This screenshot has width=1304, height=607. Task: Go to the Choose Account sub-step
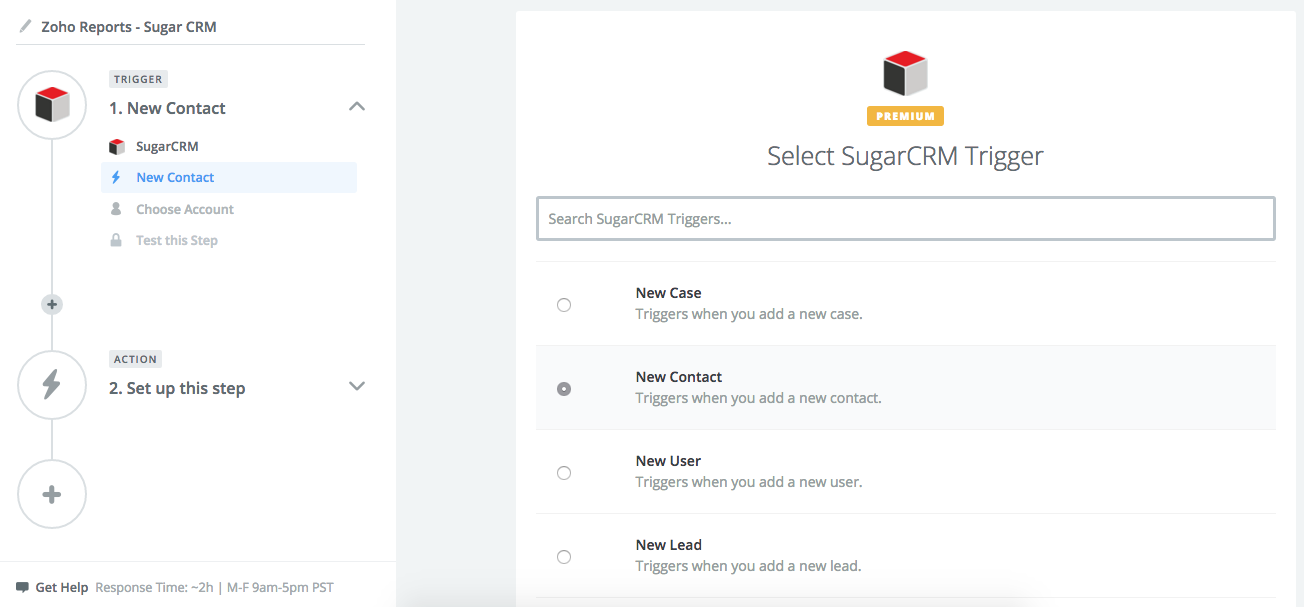185,210
